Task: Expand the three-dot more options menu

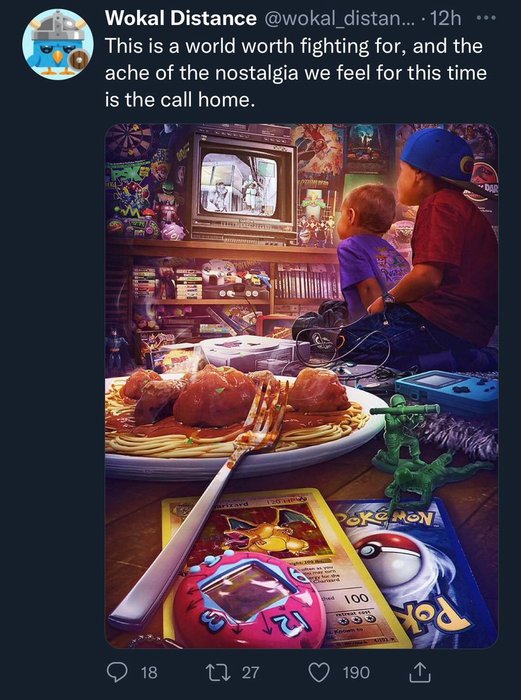Action: (486, 18)
